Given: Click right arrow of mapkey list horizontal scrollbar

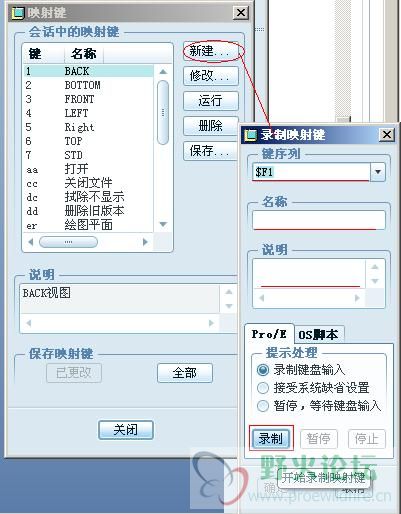Looking at the screenshot, I should 145,242.
